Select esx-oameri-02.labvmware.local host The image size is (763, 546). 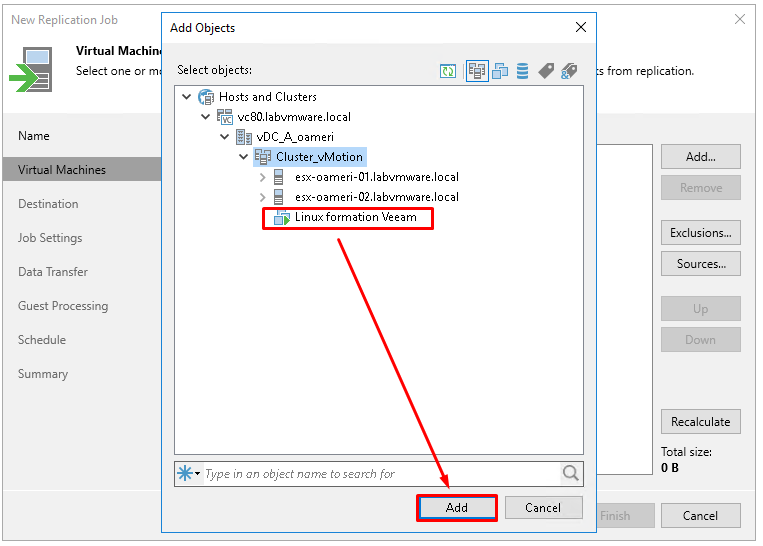click(x=377, y=197)
